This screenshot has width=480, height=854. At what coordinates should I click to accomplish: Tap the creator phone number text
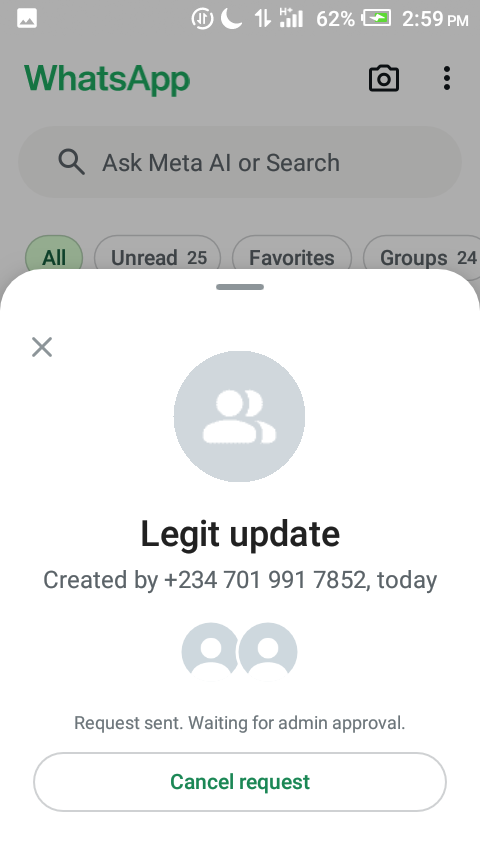coord(264,580)
